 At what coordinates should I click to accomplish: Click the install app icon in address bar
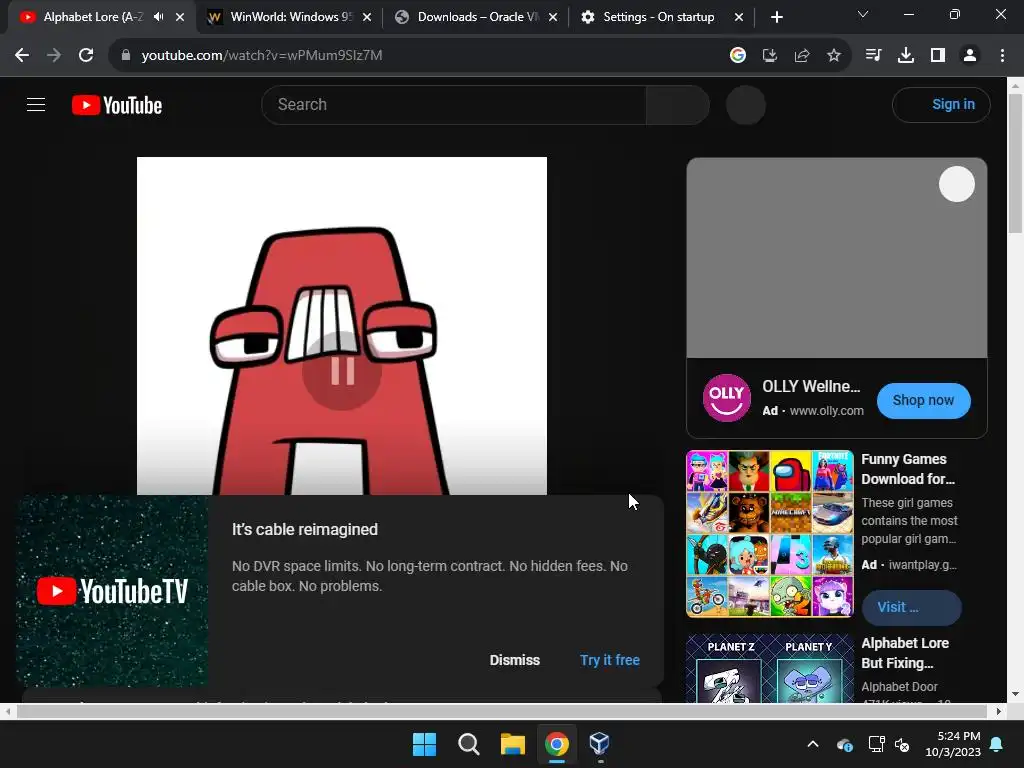tap(770, 56)
